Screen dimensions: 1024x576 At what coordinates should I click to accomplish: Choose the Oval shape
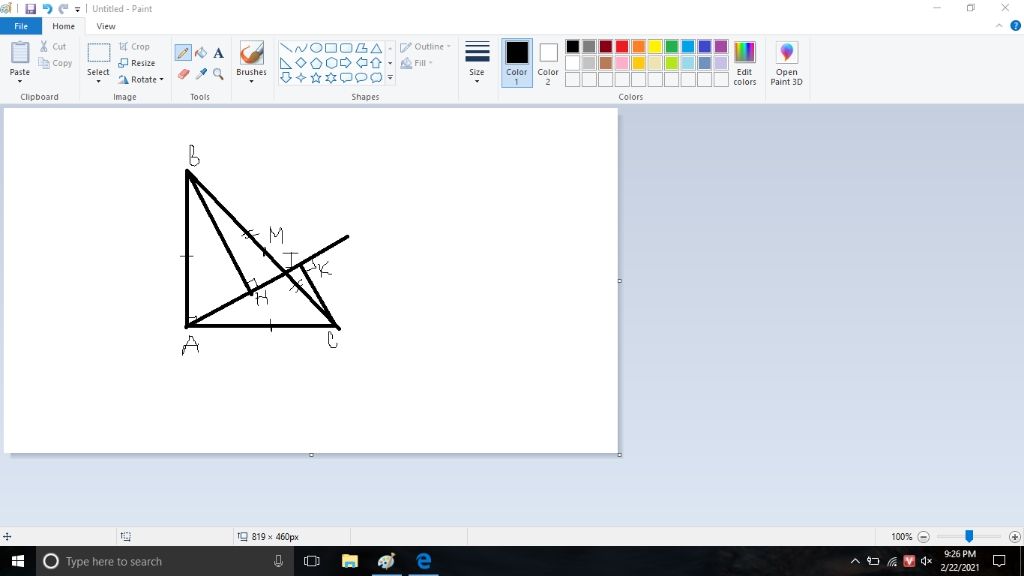[316, 48]
